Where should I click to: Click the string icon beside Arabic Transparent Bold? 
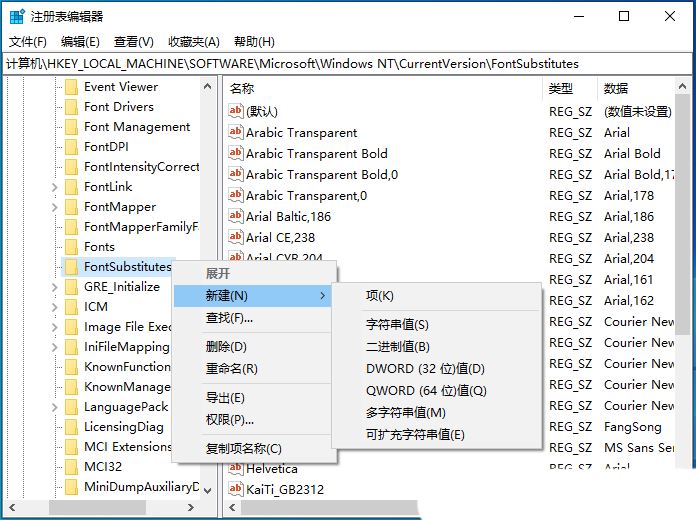236,153
